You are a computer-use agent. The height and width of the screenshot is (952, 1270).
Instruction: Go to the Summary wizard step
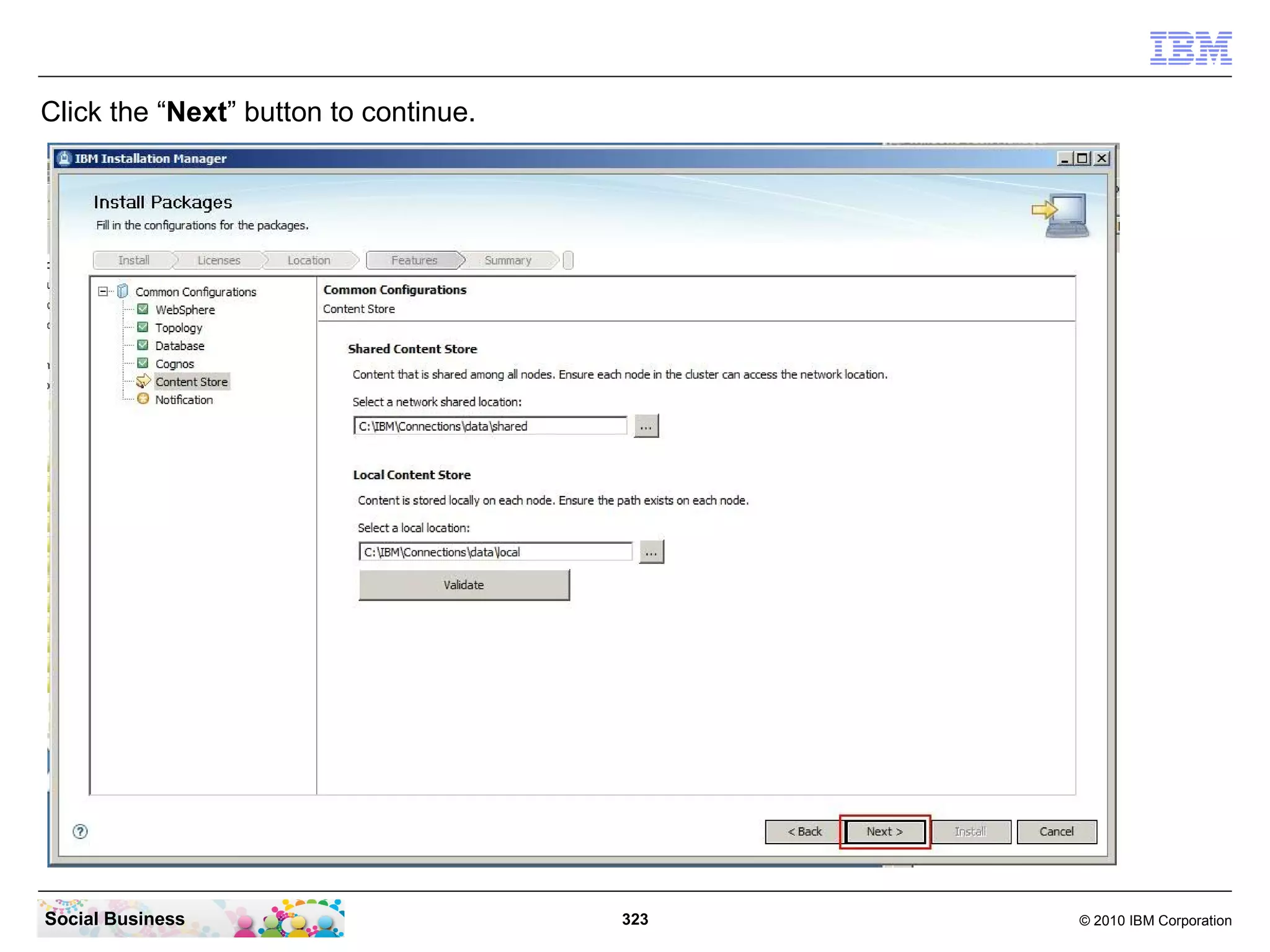[x=508, y=260]
